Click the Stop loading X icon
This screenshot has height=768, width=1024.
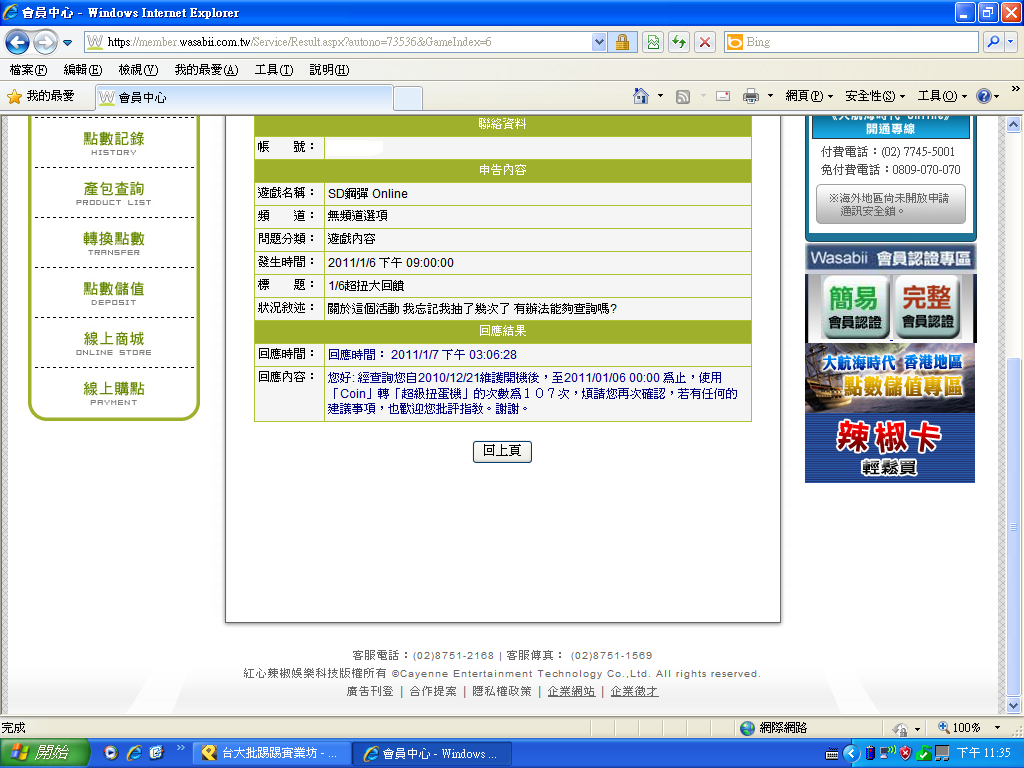[705, 42]
